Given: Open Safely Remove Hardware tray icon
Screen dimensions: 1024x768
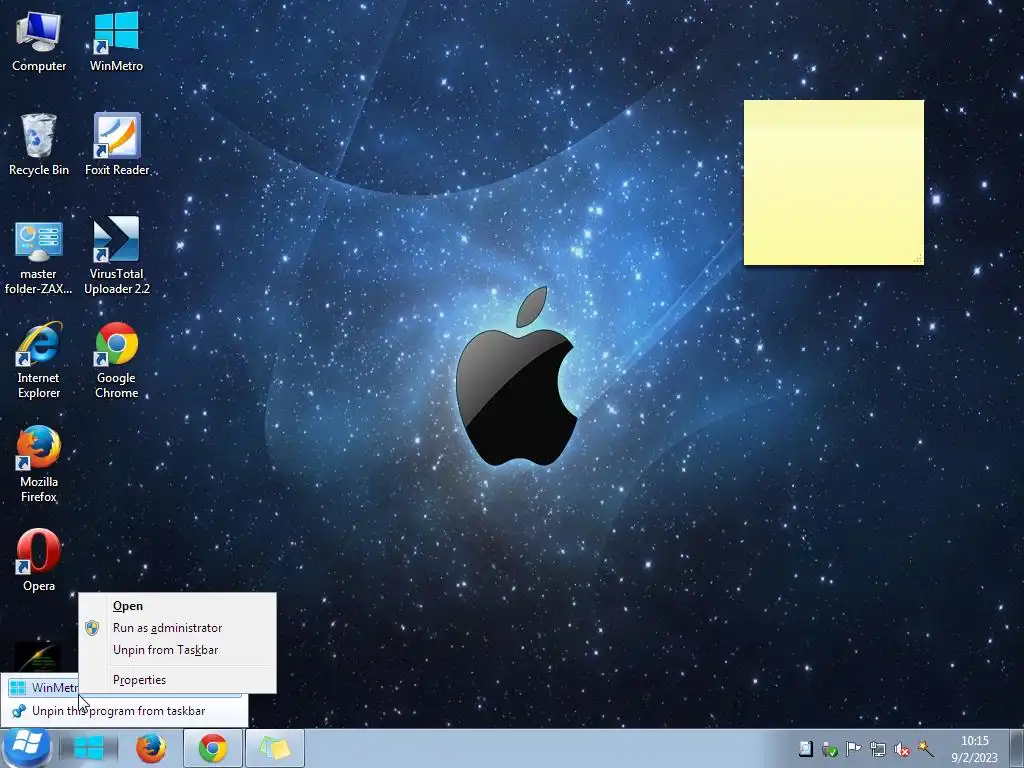Looking at the screenshot, I should point(830,749).
